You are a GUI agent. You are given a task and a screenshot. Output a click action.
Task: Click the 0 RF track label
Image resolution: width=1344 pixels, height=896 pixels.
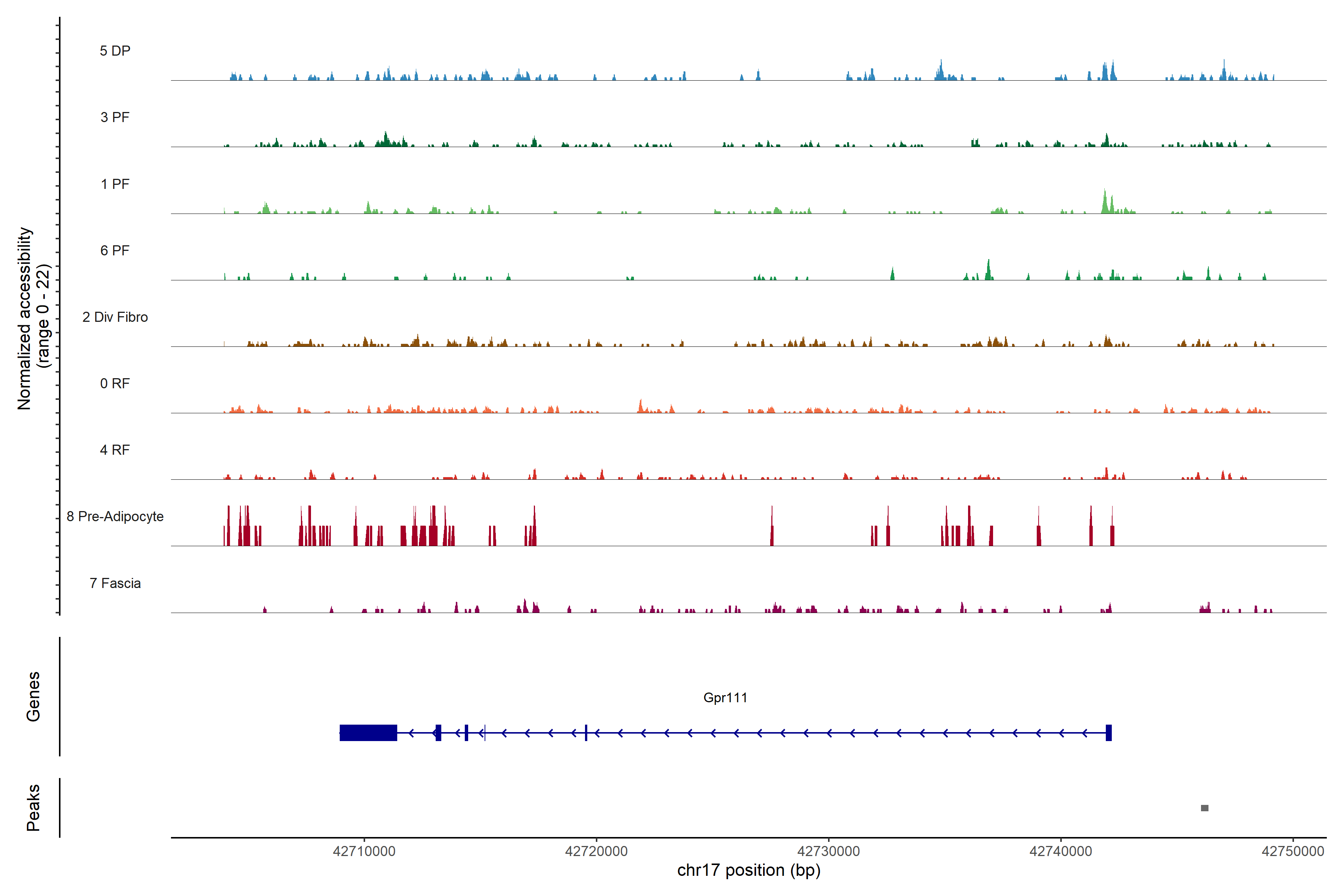pos(115,383)
